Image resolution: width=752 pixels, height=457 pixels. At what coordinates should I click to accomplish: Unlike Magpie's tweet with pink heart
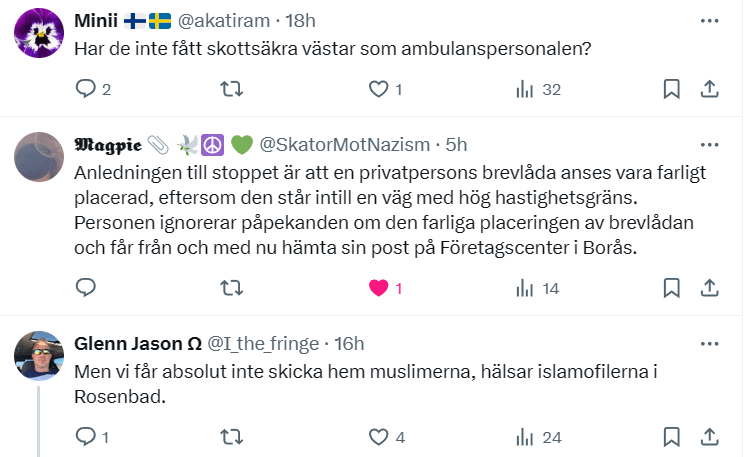click(x=378, y=288)
